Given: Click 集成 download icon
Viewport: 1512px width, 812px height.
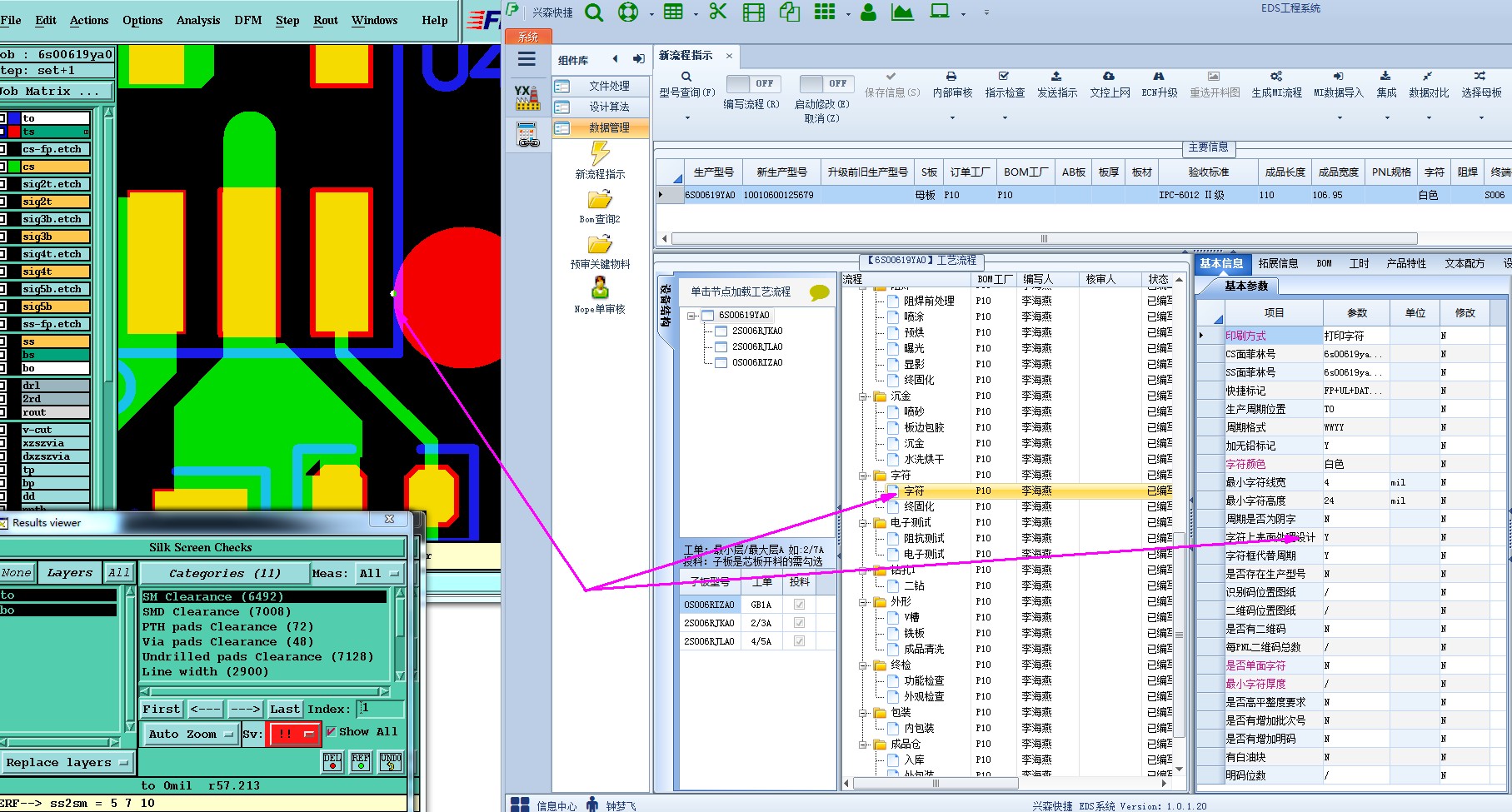Looking at the screenshot, I should coord(1385,76).
